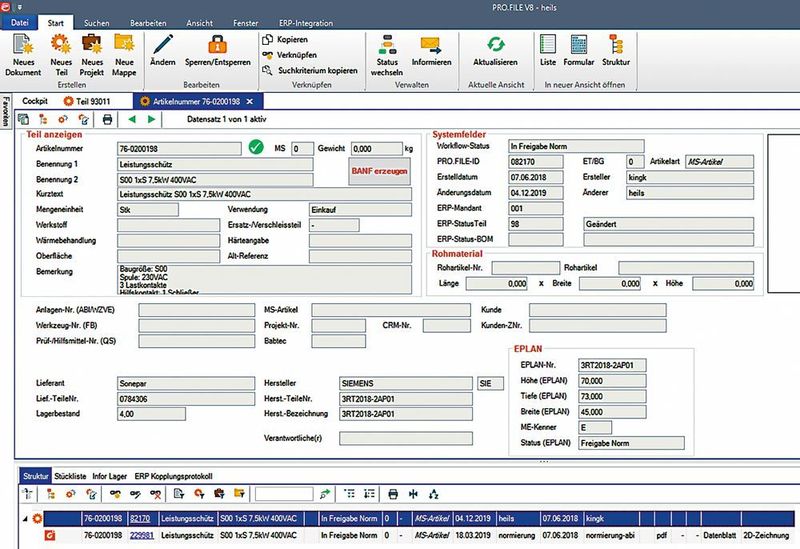
Task: Collapse the 76-0200198 tree node
Action: [25, 519]
